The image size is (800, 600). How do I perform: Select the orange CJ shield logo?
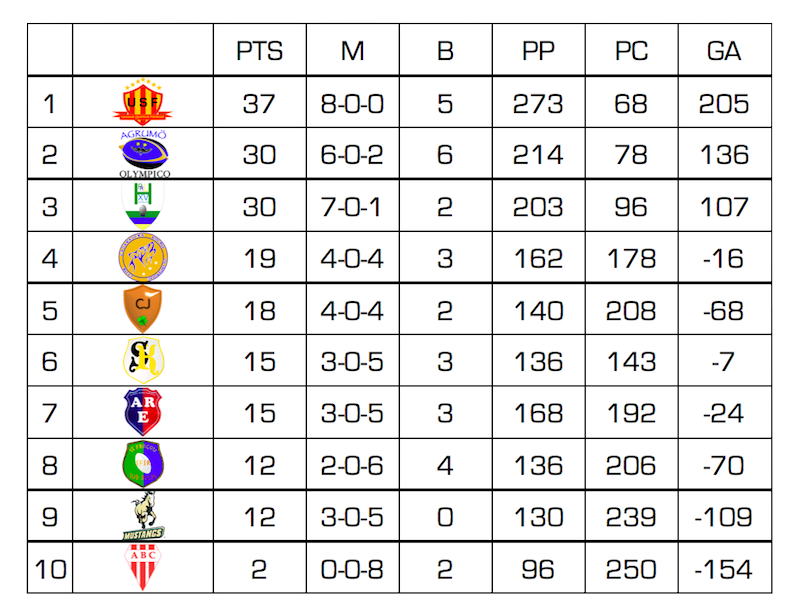[143, 309]
